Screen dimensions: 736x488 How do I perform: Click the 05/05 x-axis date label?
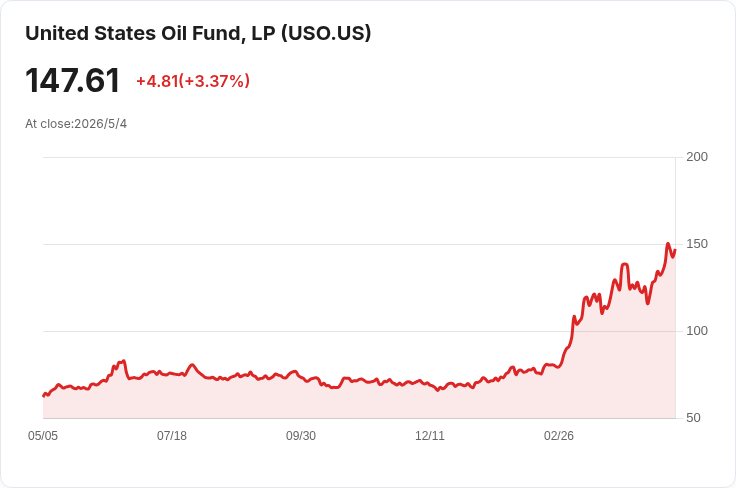coord(43,436)
